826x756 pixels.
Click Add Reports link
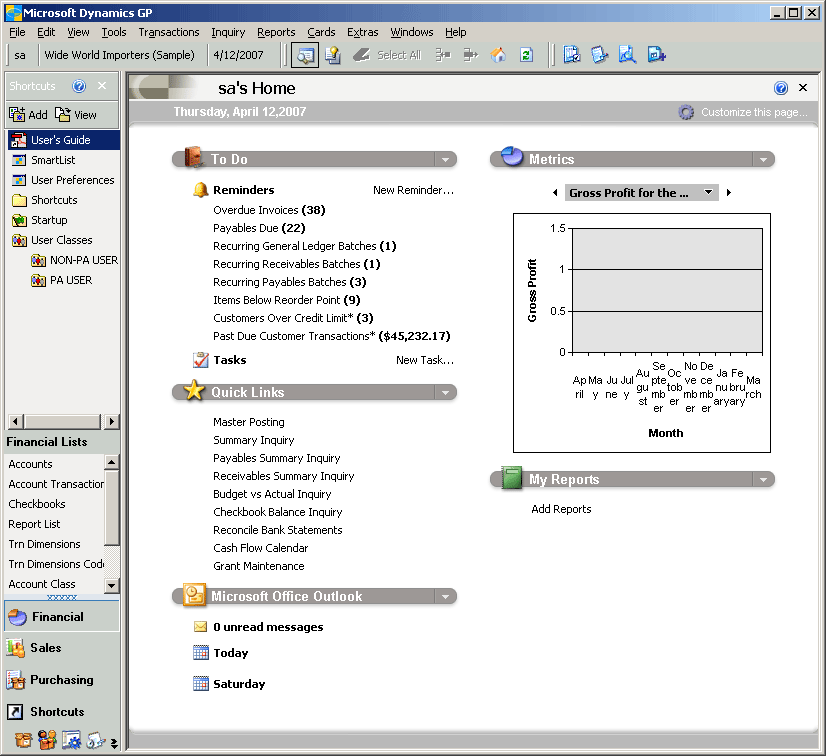coord(561,509)
